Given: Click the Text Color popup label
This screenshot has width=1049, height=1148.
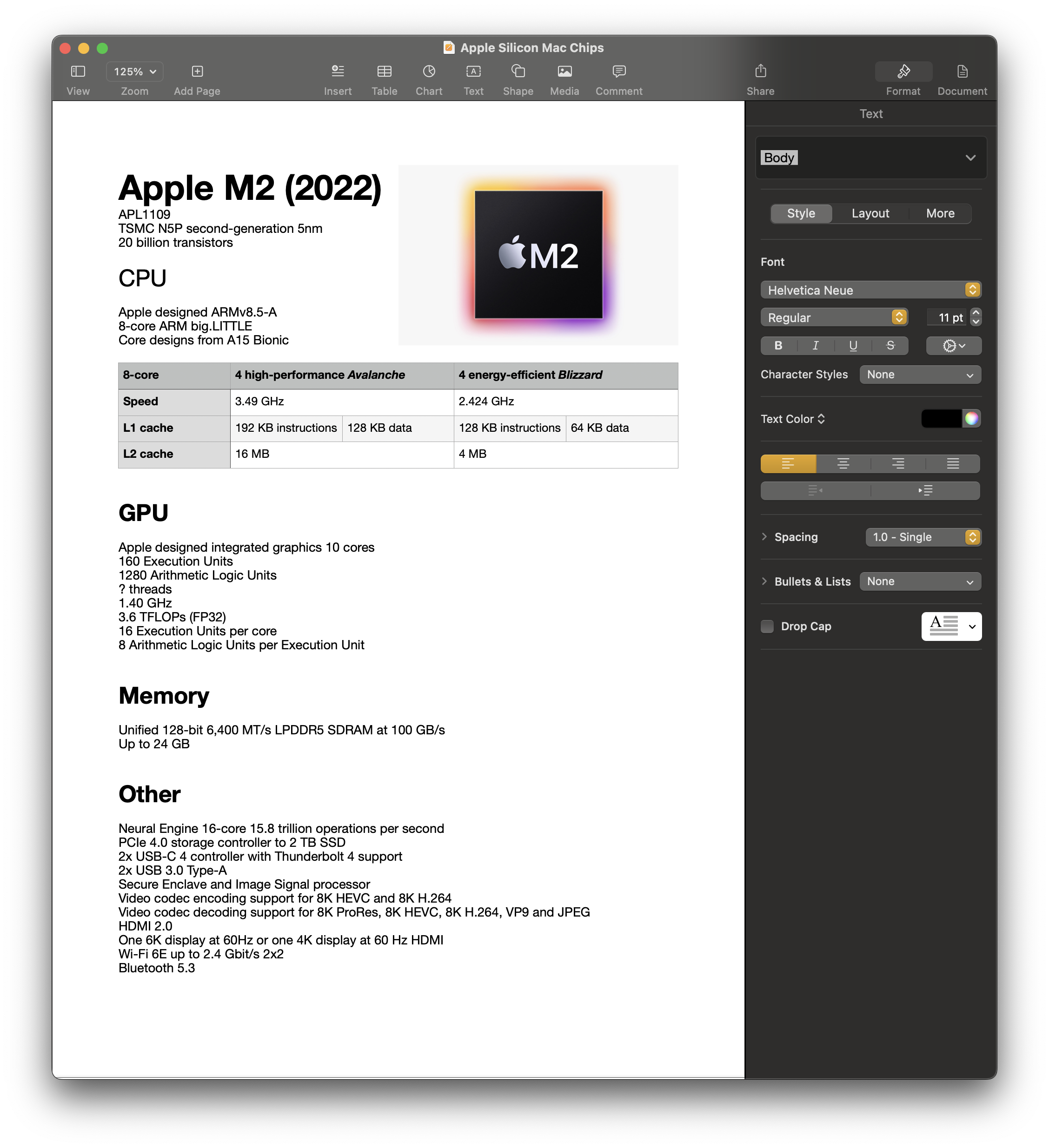Looking at the screenshot, I should [x=793, y=419].
